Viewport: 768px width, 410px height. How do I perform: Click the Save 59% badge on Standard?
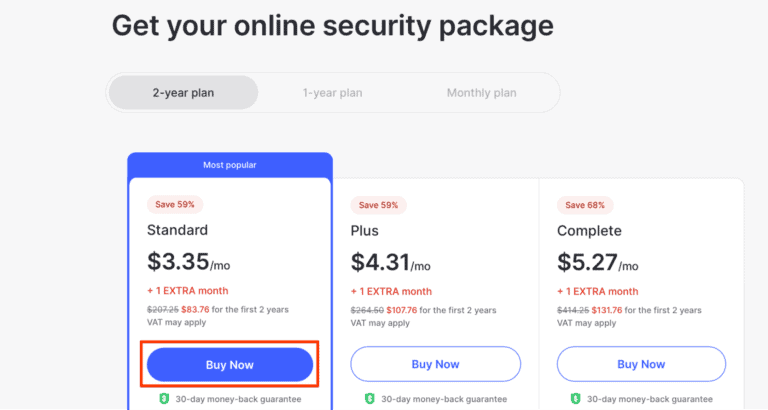[x=176, y=204]
